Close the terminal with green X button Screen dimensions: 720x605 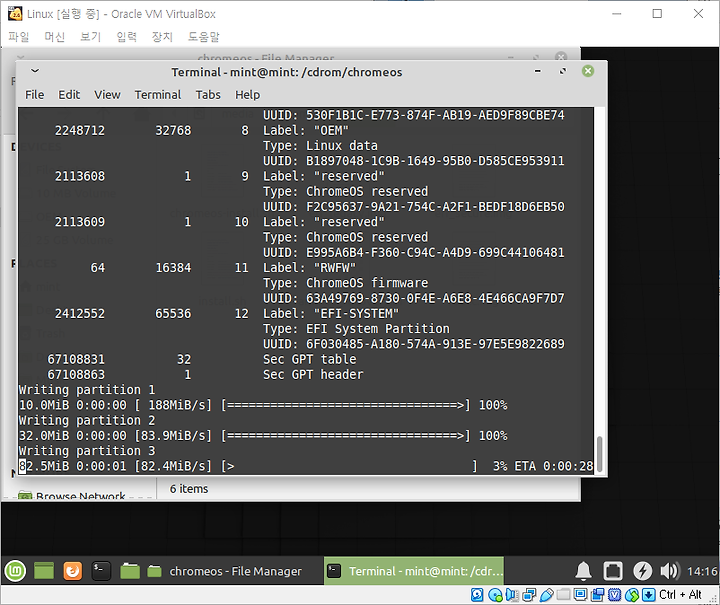tap(588, 71)
